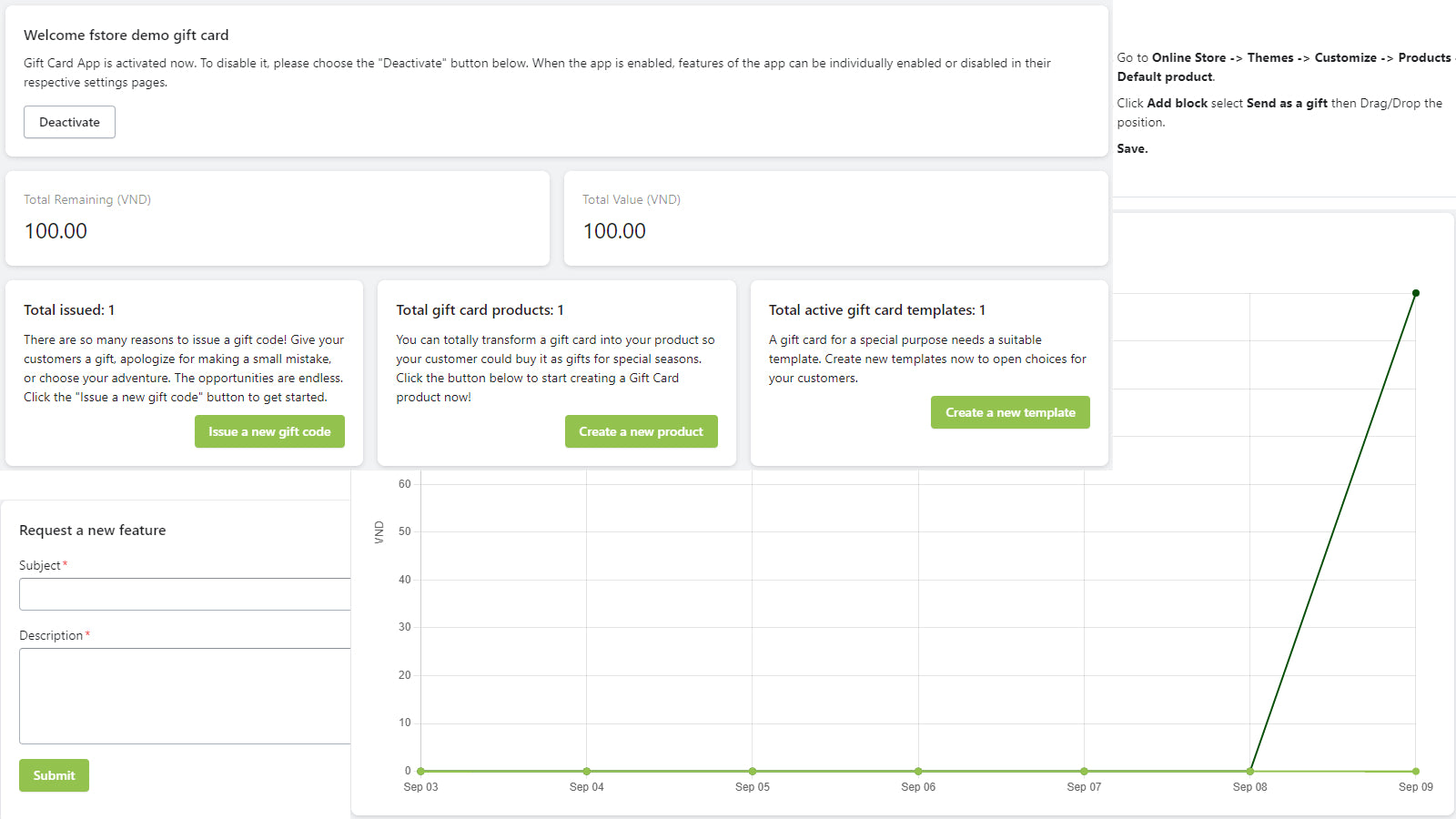The width and height of the screenshot is (1456, 819).
Task: Select the Total Remaining (VND) card
Action: point(278,218)
